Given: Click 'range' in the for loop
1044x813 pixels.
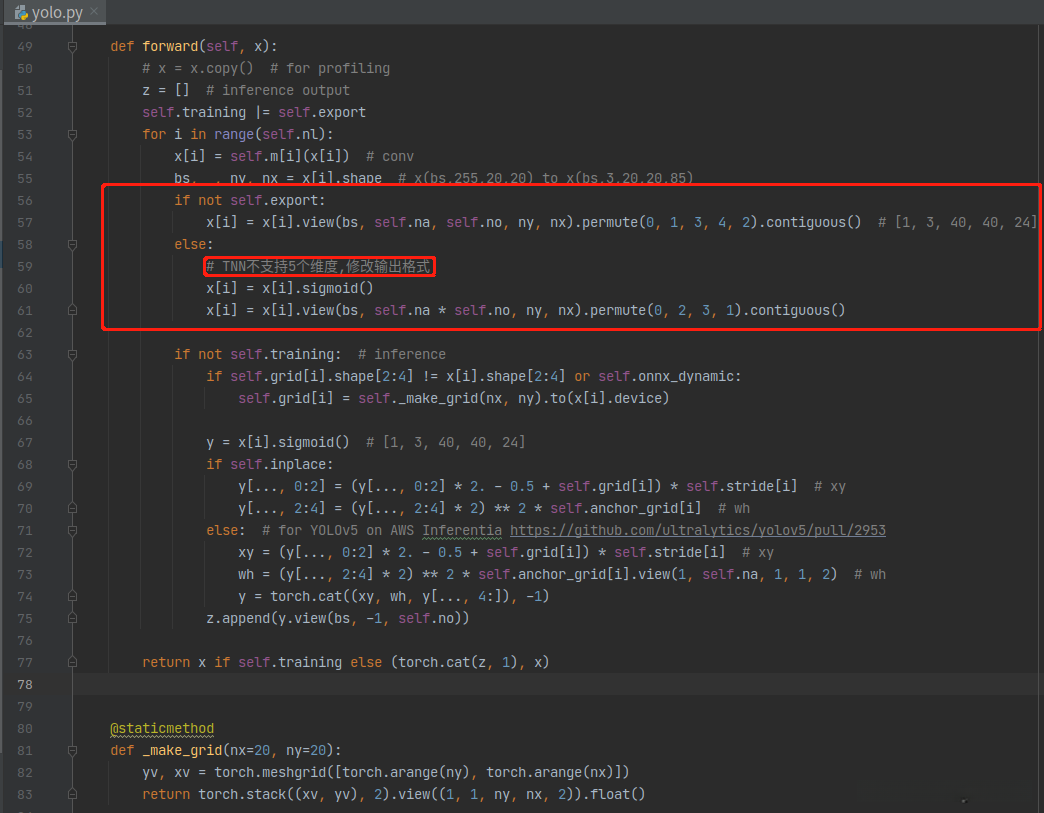Looking at the screenshot, I should point(234,135).
